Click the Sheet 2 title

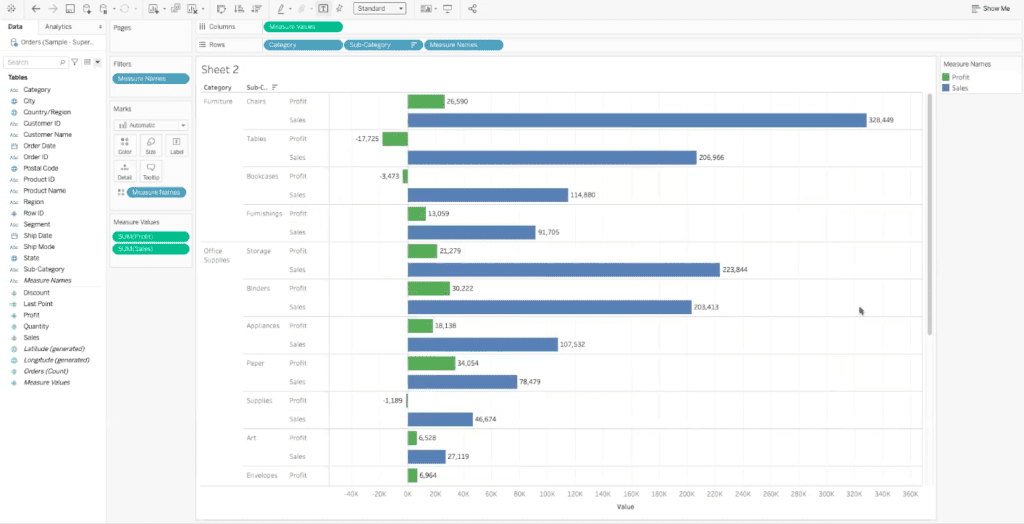220,70
